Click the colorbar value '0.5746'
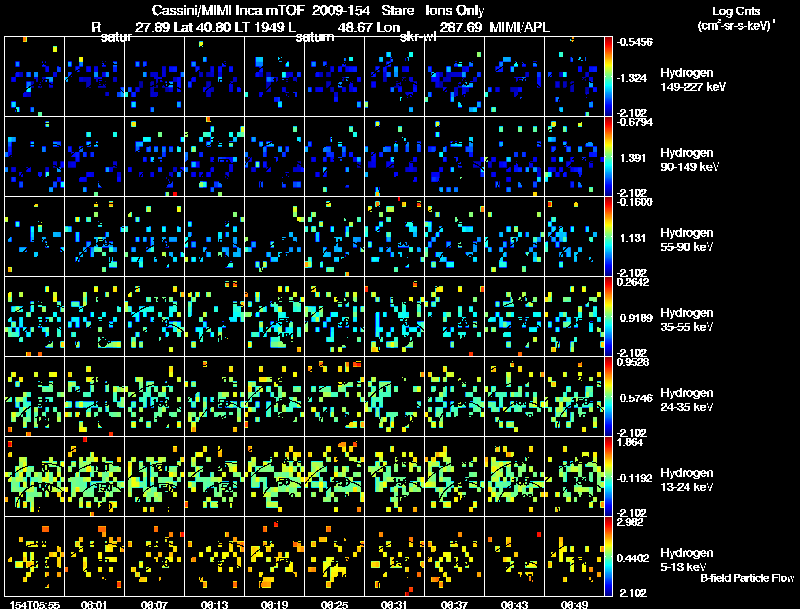 coord(636,398)
